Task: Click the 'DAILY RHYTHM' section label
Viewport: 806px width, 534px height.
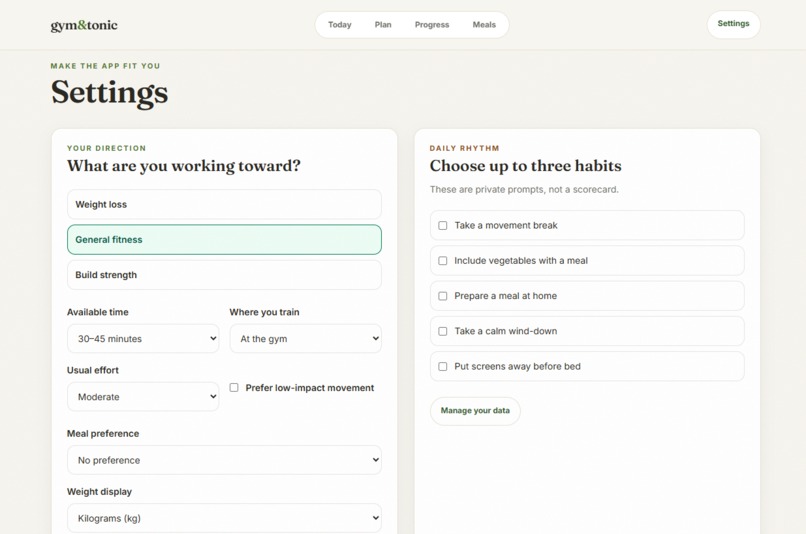Action: point(464,148)
